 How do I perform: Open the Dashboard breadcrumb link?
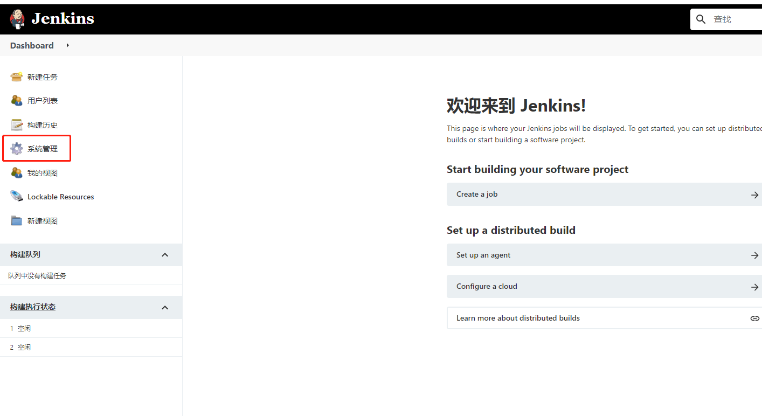coord(32,45)
